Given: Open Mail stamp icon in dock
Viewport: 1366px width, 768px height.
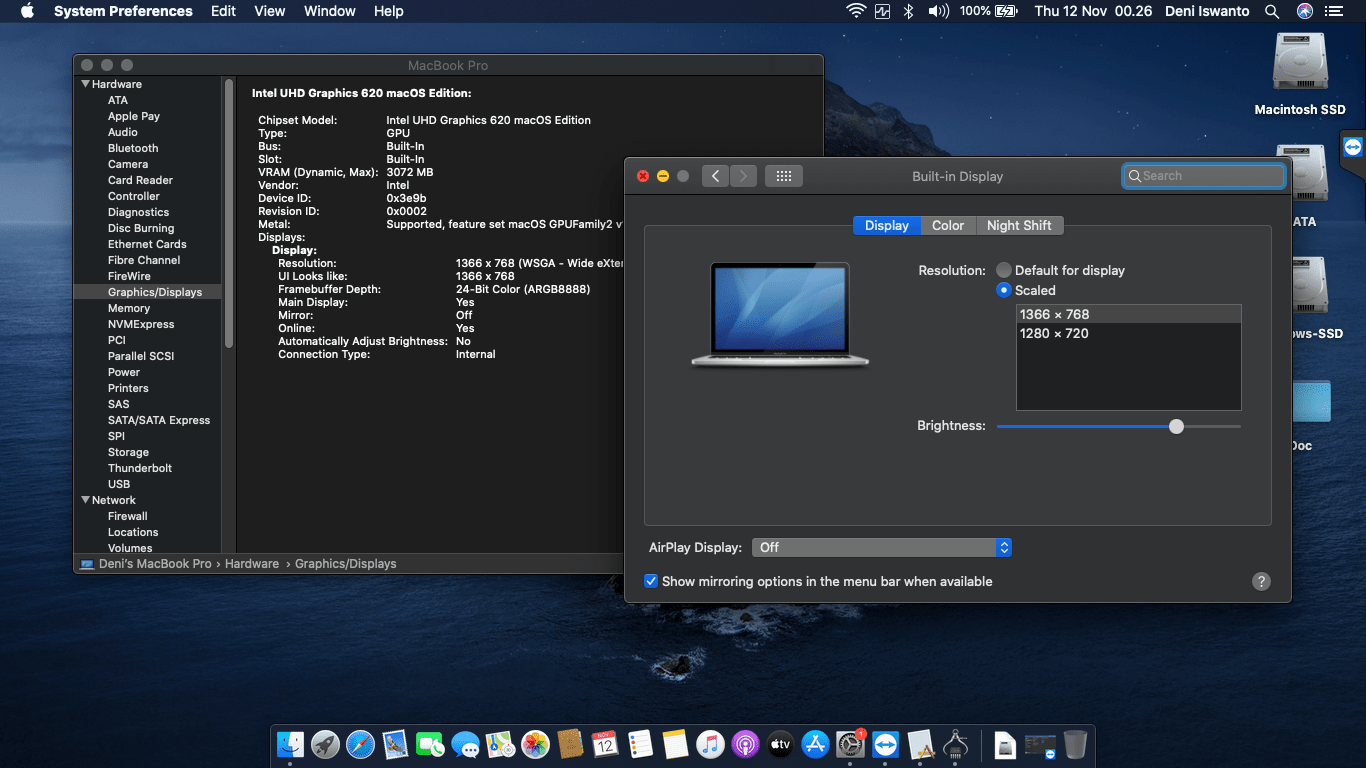Looking at the screenshot, I should click(395, 744).
